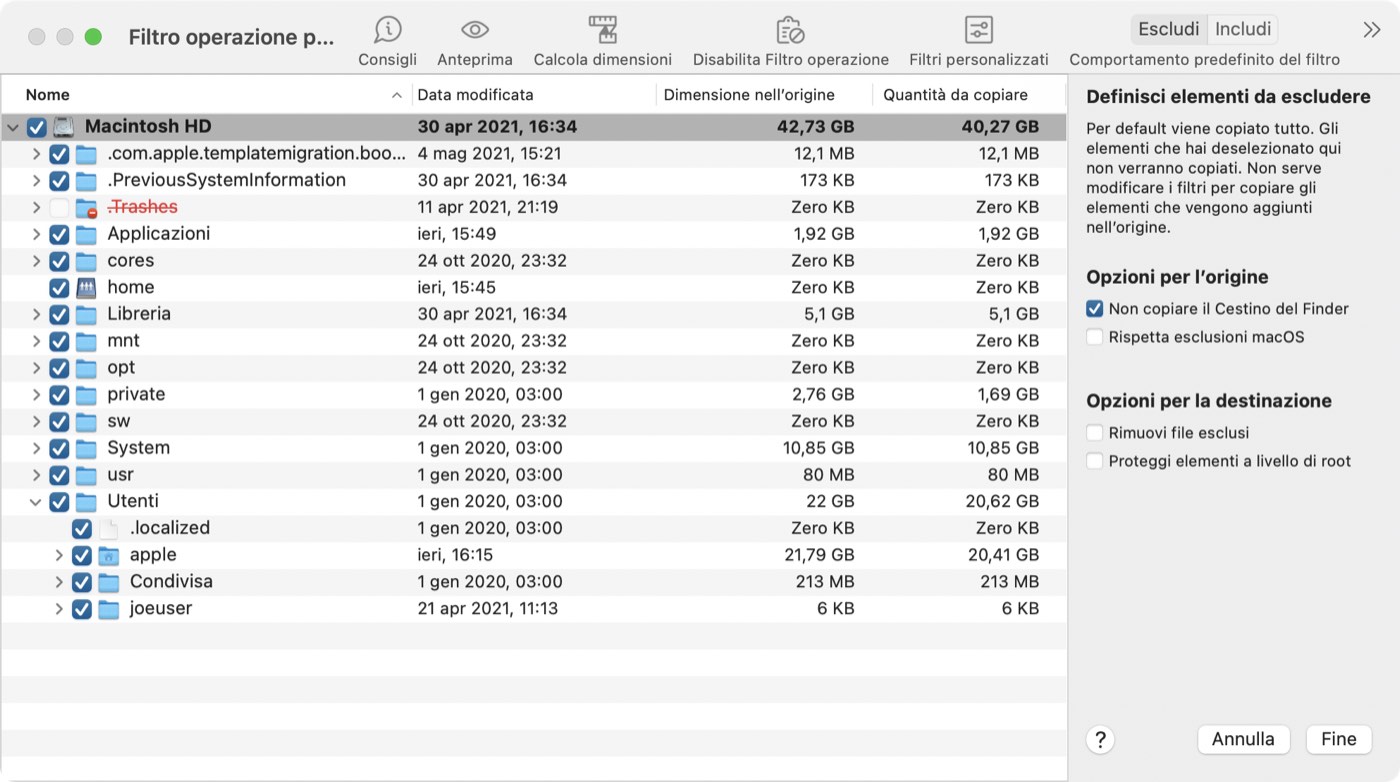This screenshot has width=1400, height=782.
Task: Toggle Non copiare il Cestino del Finder
Action: pos(1095,309)
